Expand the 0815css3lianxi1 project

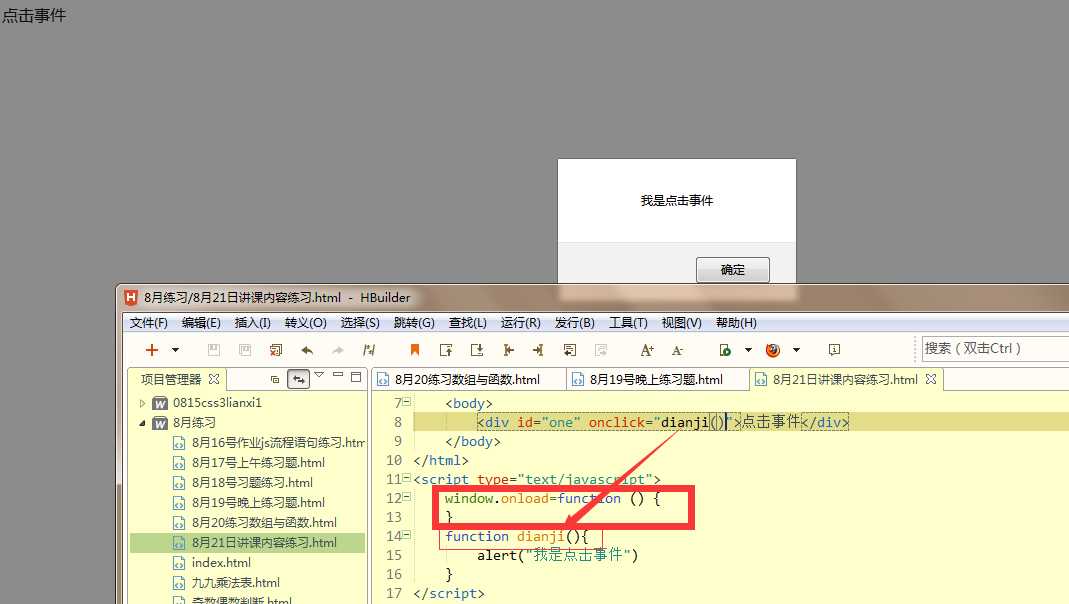pos(142,403)
